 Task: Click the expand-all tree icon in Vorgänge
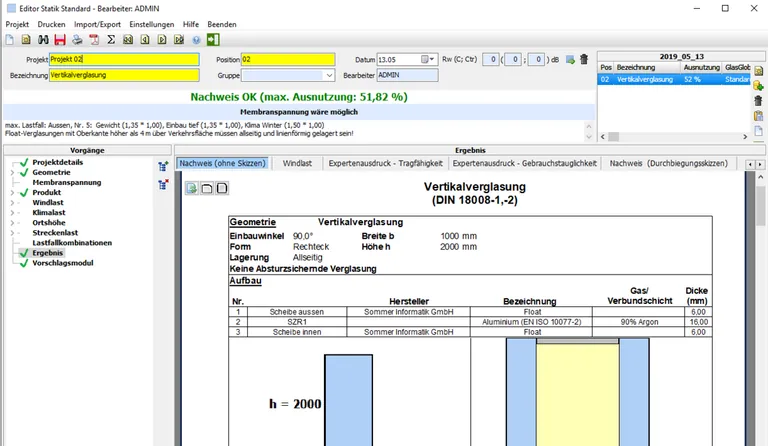pos(162,167)
